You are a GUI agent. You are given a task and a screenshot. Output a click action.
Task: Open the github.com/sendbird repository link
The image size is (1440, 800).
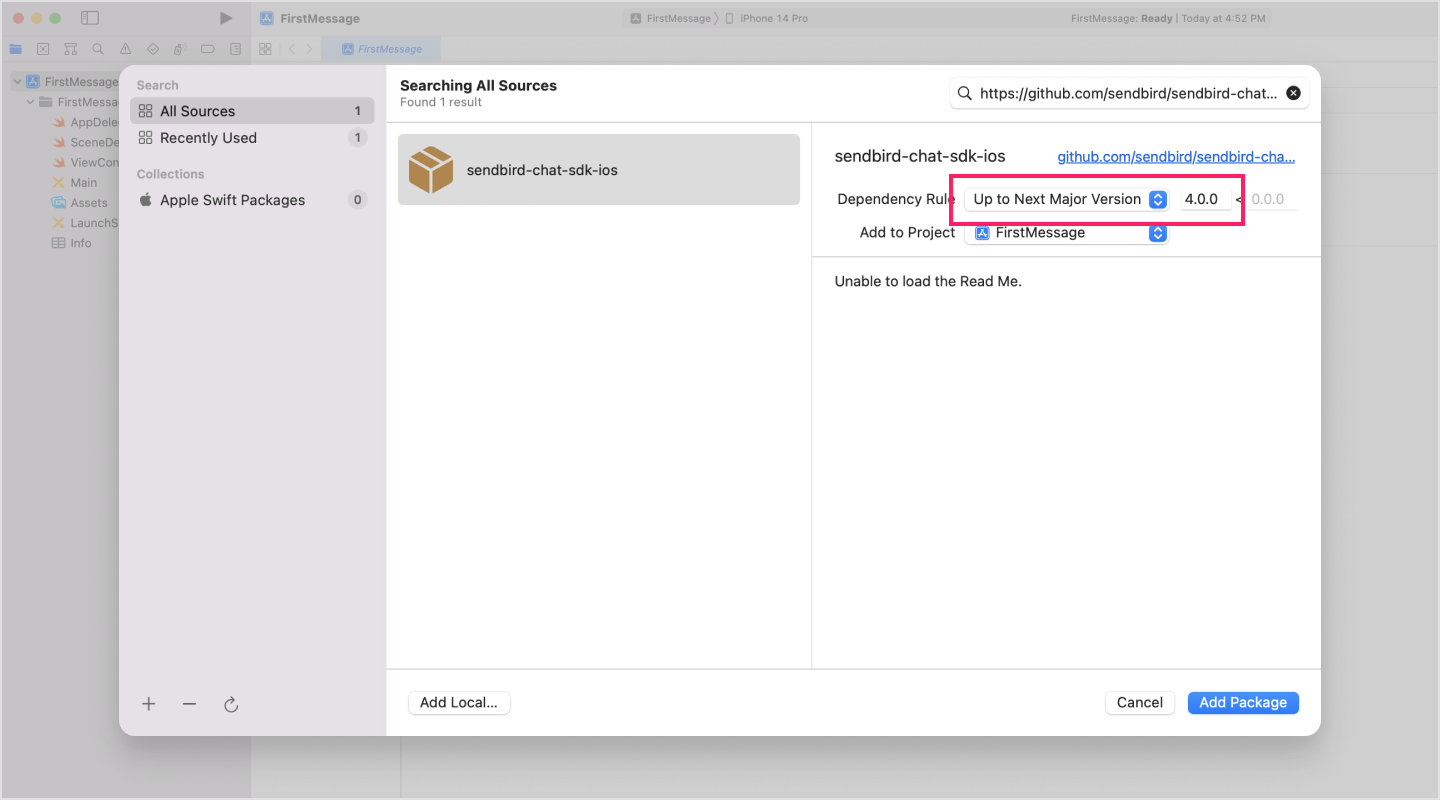[1176, 157]
